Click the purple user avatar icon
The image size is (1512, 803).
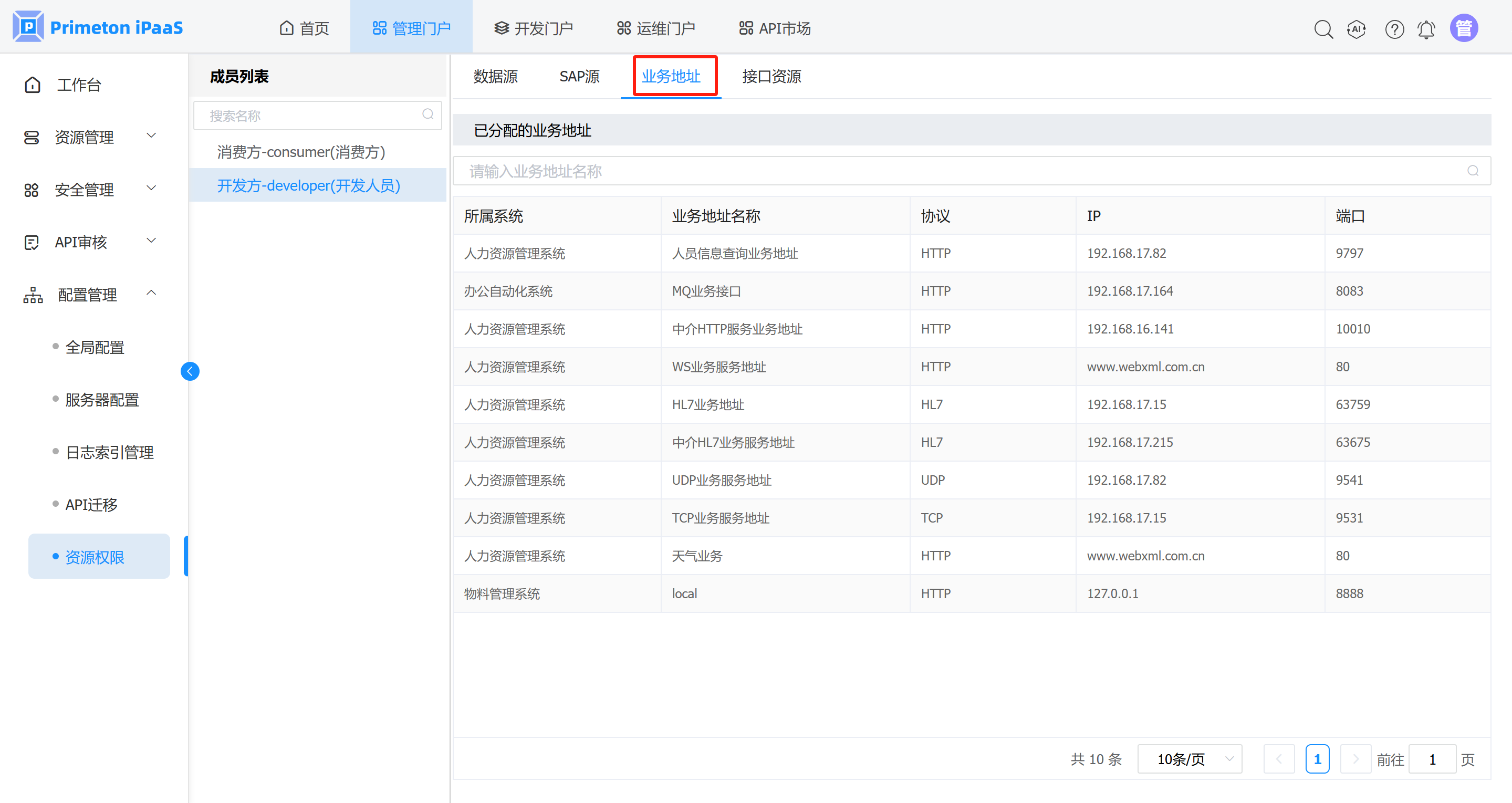pos(1463,28)
